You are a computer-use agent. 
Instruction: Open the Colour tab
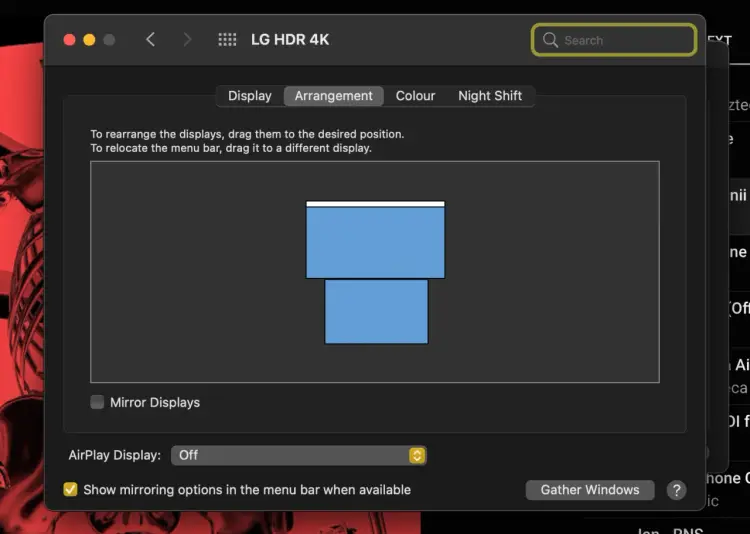tap(415, 96)
